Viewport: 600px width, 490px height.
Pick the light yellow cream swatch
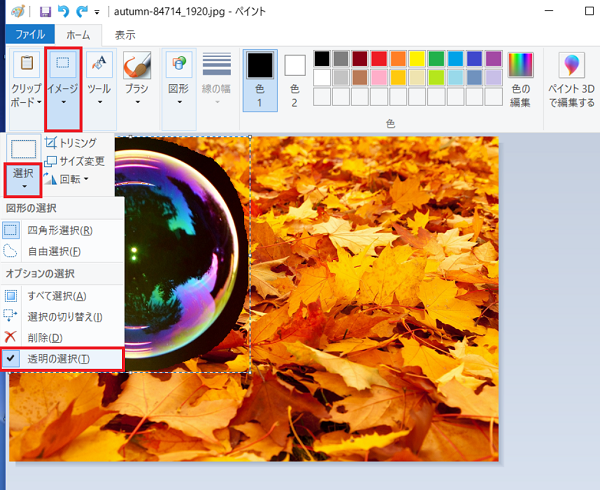[x=417, y=78]
